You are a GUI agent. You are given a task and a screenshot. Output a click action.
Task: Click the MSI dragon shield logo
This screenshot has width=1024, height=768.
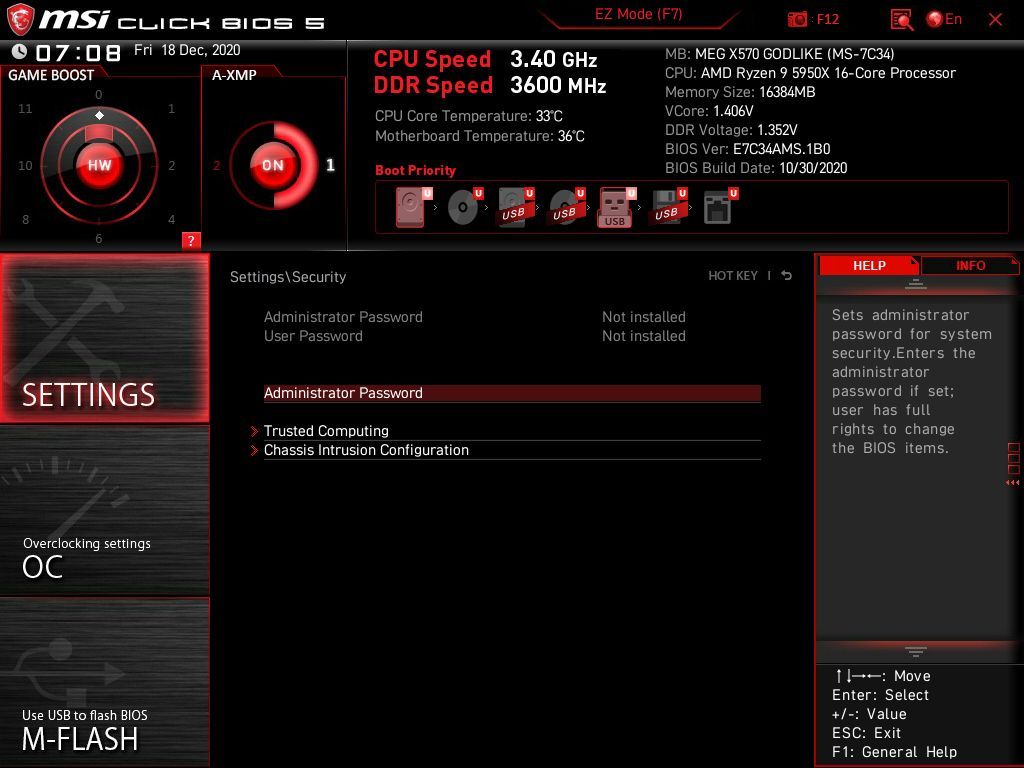20,20
